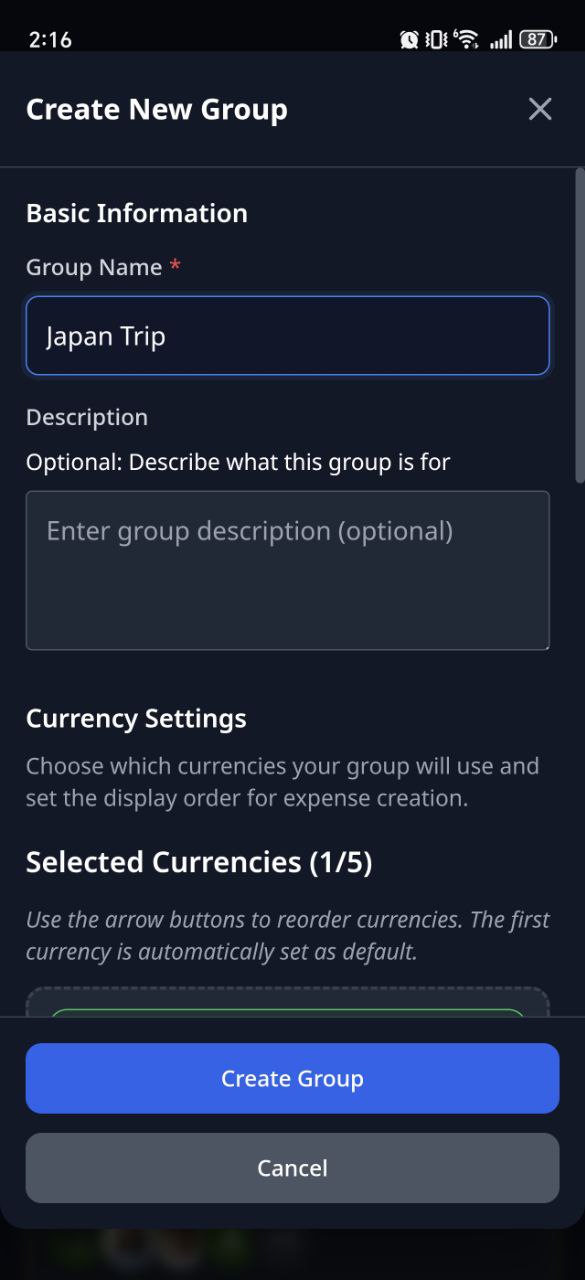Viewport: 585px width, 1280px height.
Task: Cancel group creation
Action: tap(292, 1168)
